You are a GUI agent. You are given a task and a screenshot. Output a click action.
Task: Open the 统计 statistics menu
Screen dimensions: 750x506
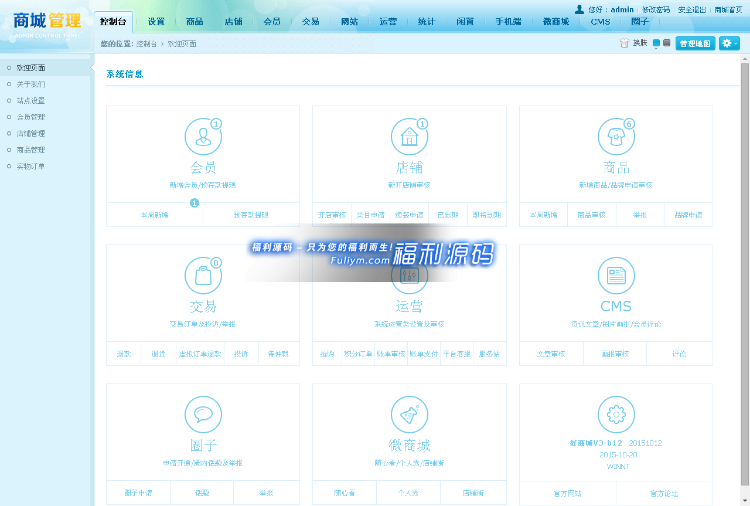[426, 22]
